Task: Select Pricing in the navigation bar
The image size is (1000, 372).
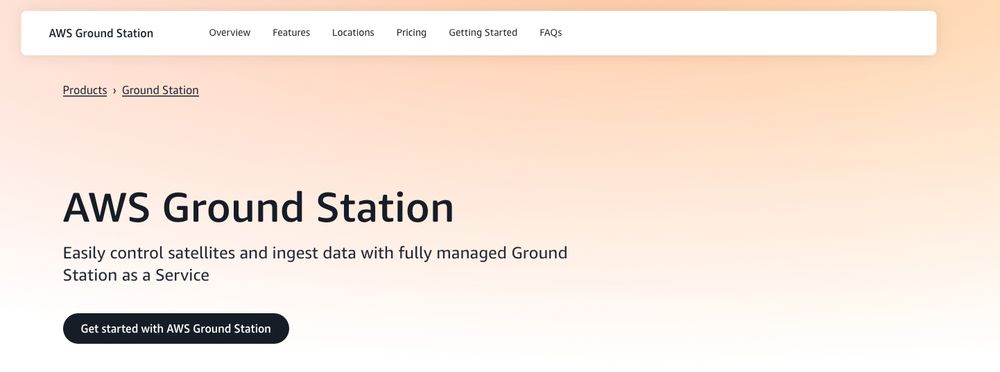Action: 411,33
